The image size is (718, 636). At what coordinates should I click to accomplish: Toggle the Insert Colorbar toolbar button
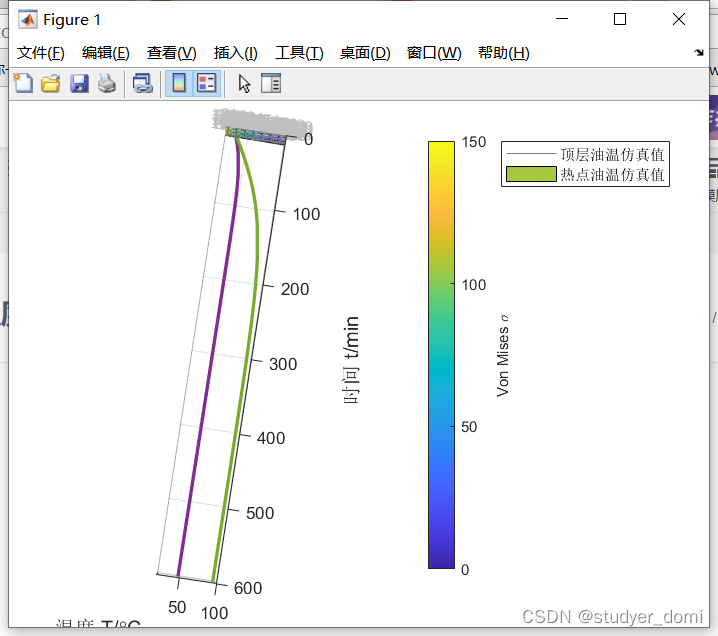pyautogui.click(x=179, y=84)
